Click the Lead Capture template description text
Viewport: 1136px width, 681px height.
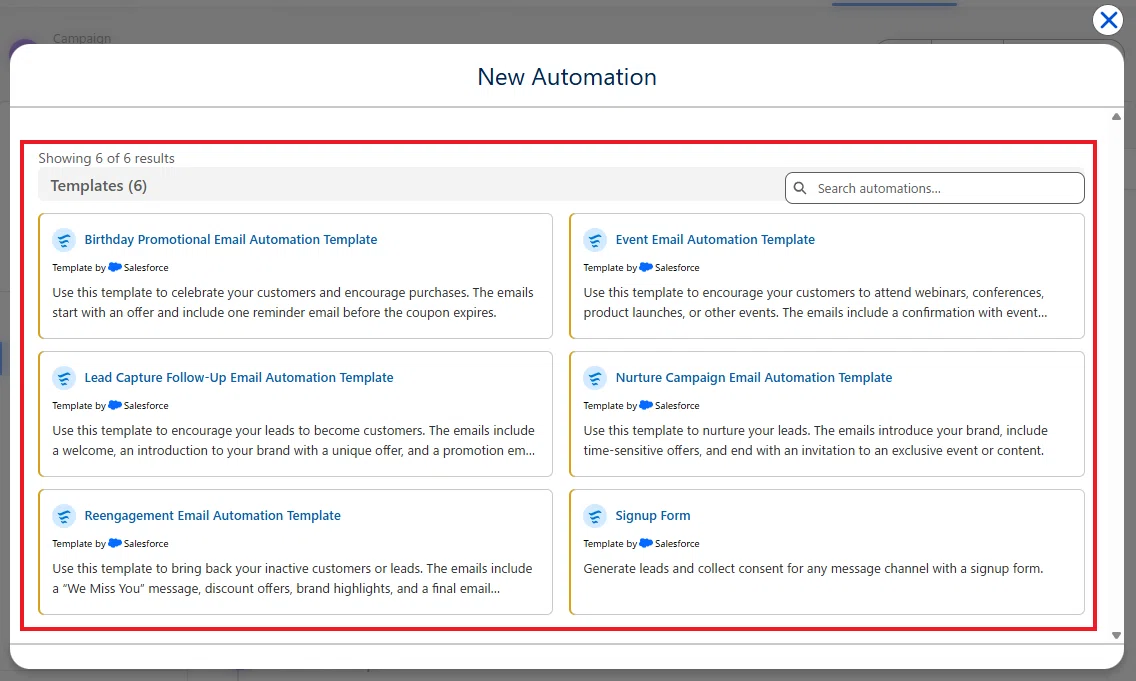tap(293, 440)
